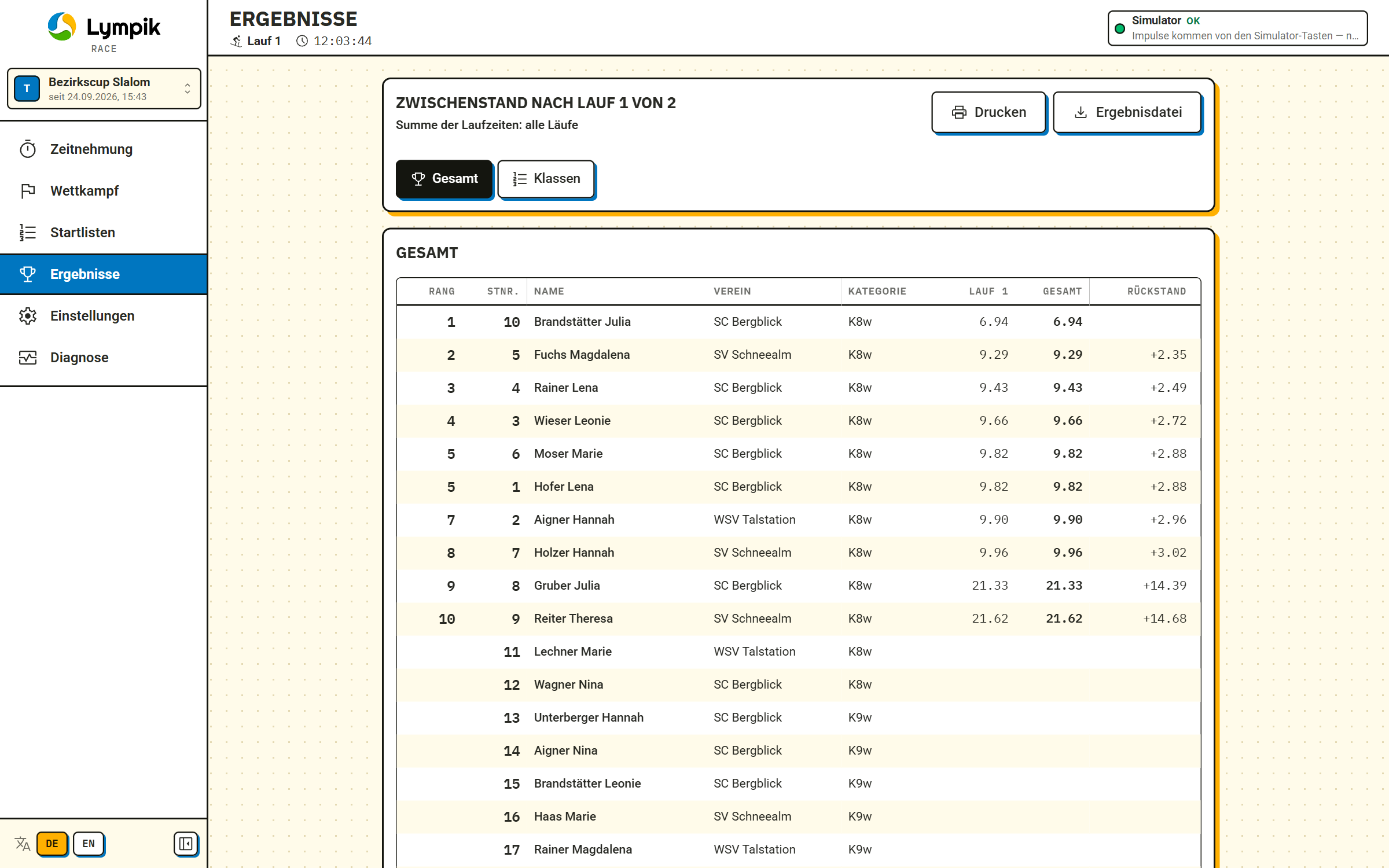Image resolution: width=1389 pixels, height=868 pixels.
Task: Switch language to DE
Action: [52, 844]
